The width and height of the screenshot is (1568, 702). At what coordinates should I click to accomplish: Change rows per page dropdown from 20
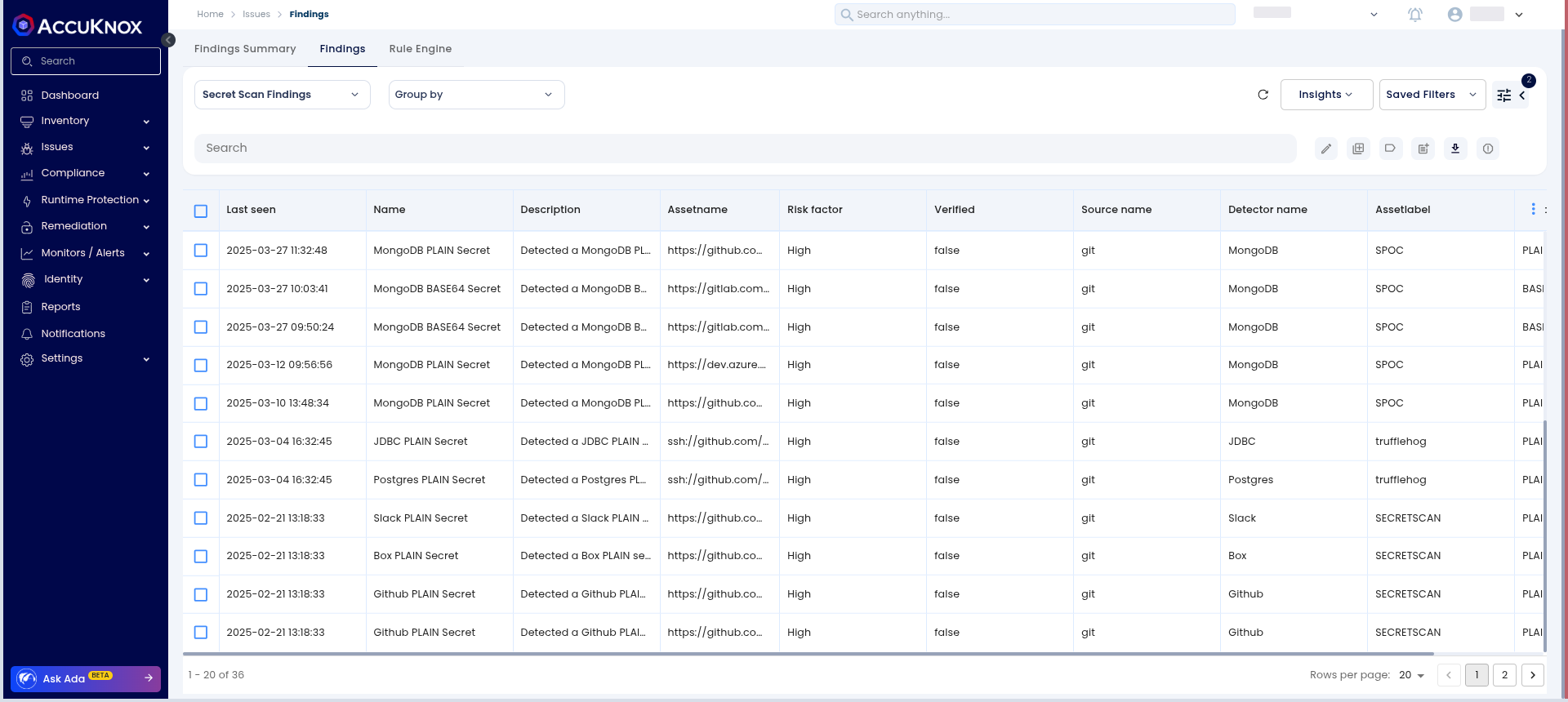coord(1411,675)
